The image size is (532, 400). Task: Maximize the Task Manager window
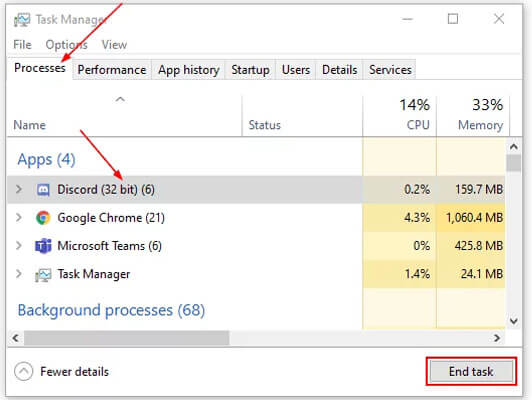coord(453,19)
